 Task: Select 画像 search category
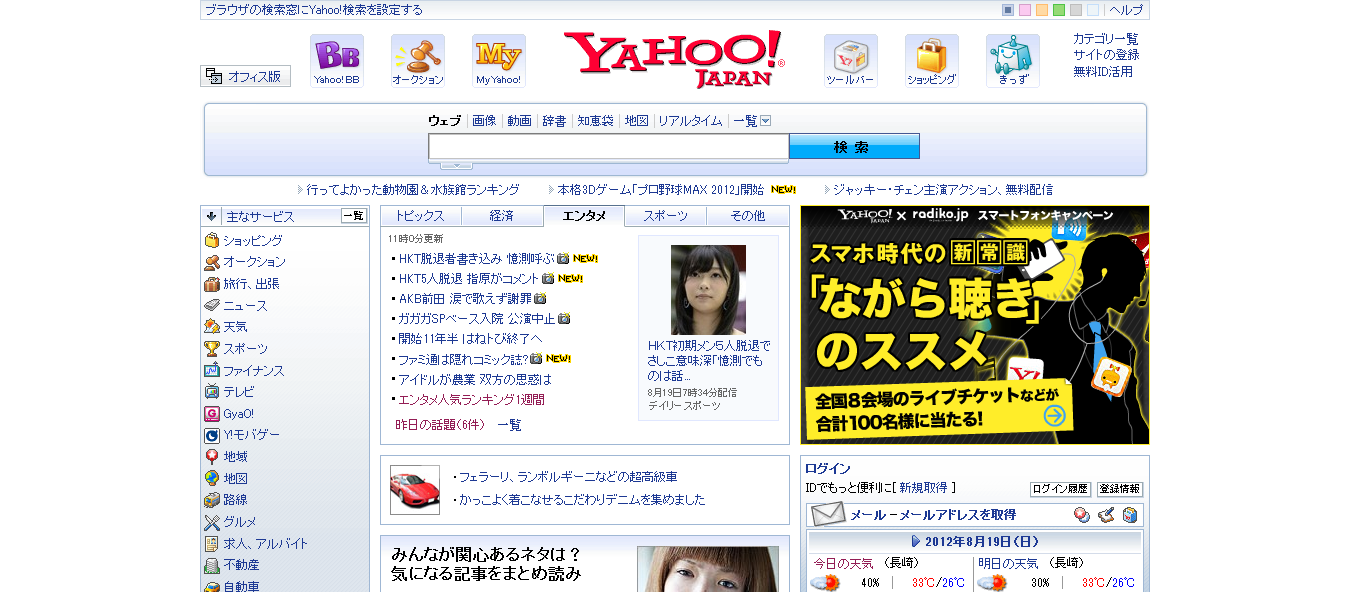point(484,121)
